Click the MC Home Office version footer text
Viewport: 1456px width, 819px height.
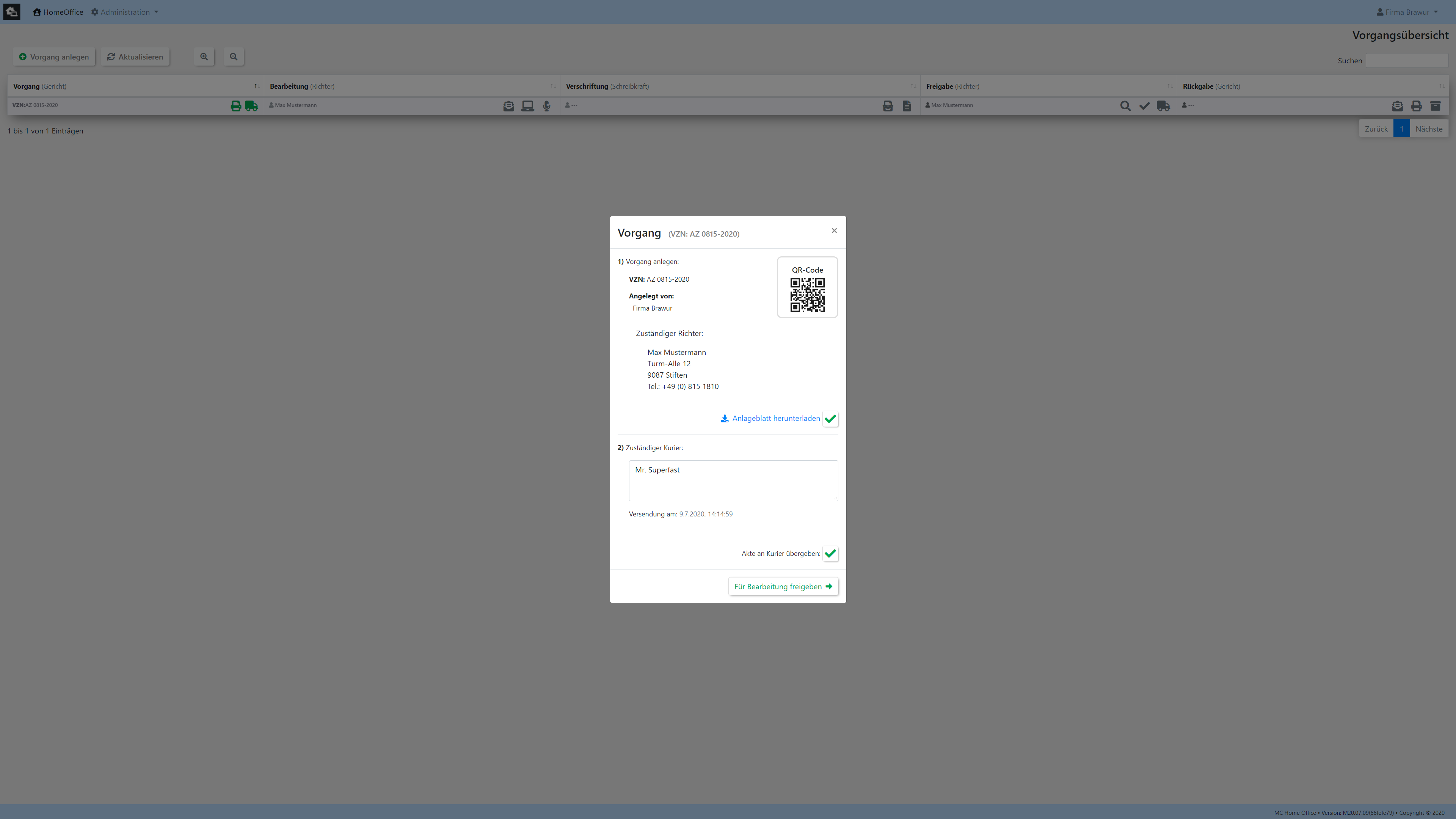pos(1359,813)
